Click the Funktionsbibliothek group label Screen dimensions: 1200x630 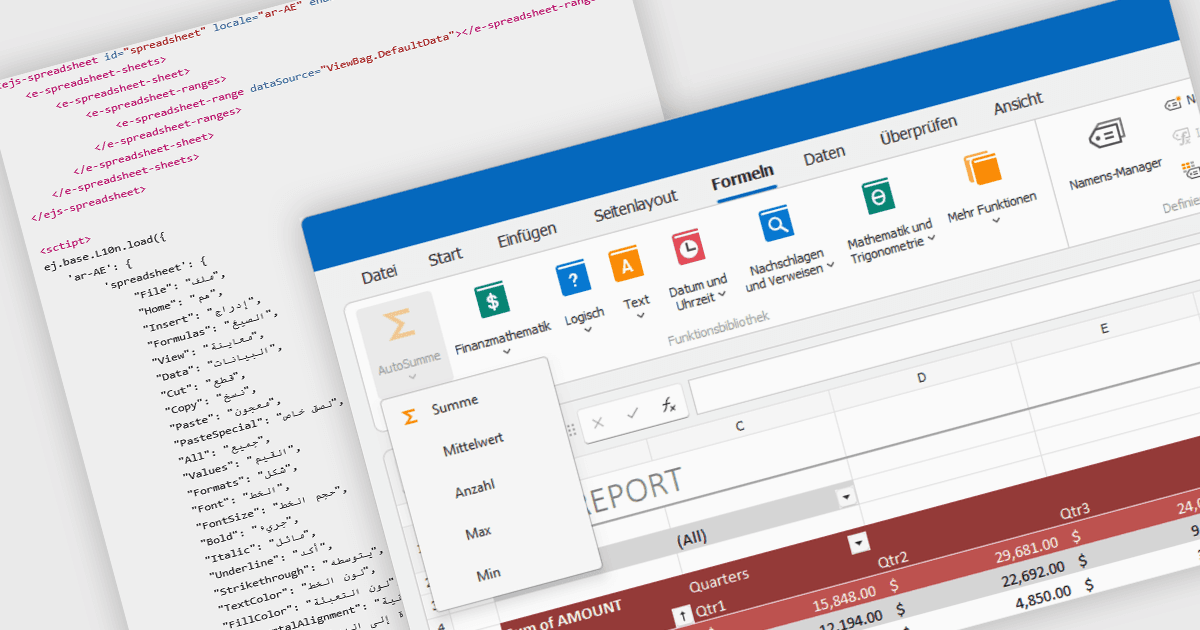point(718,329)
